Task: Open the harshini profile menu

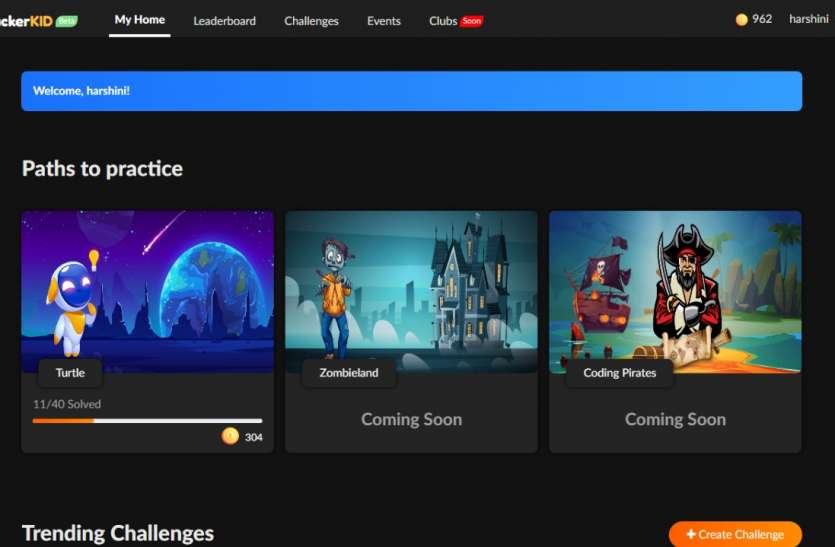Action: (808, 19)
